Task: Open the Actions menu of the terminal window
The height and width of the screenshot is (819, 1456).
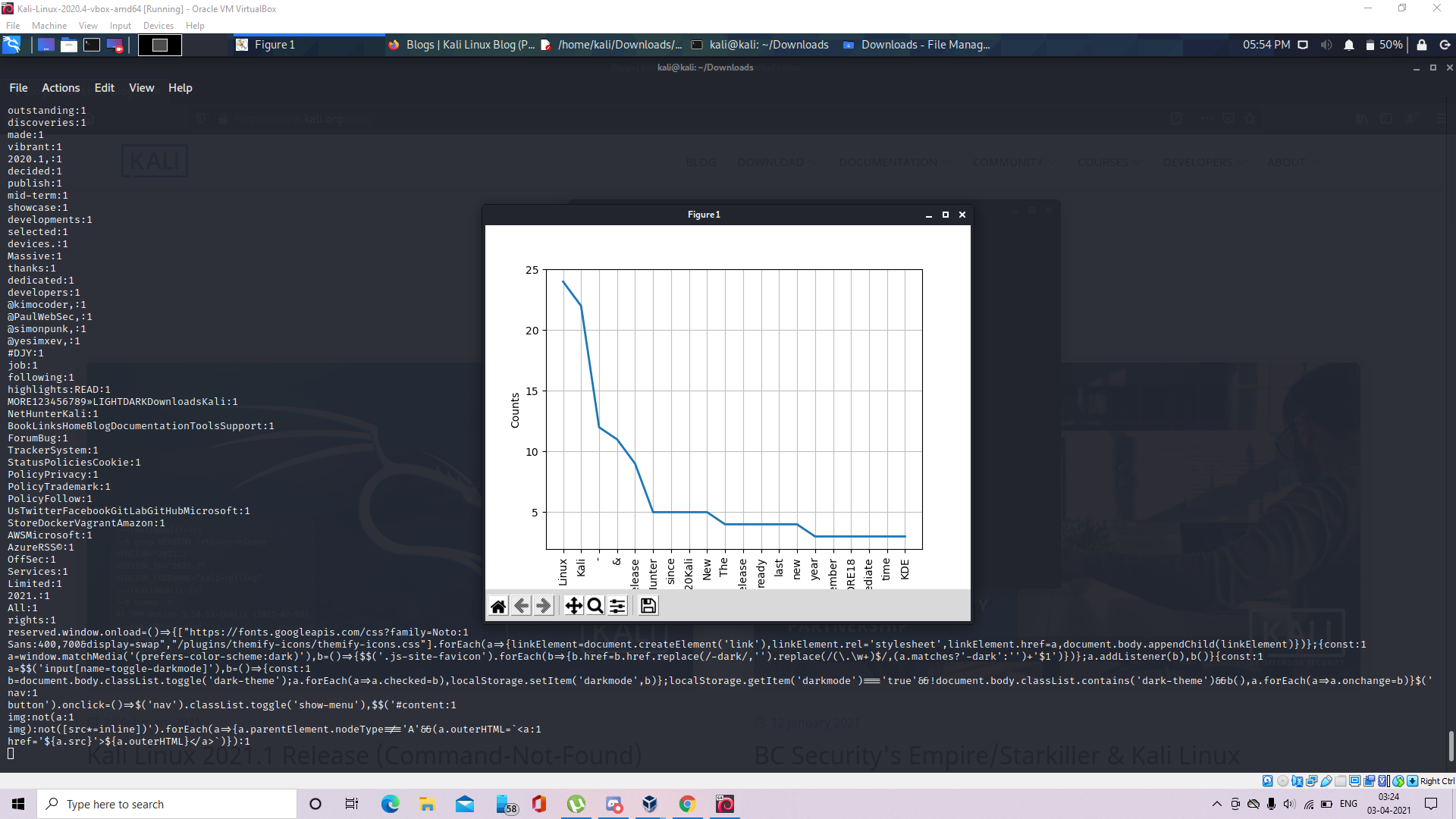Action: (x=60, y=87)
